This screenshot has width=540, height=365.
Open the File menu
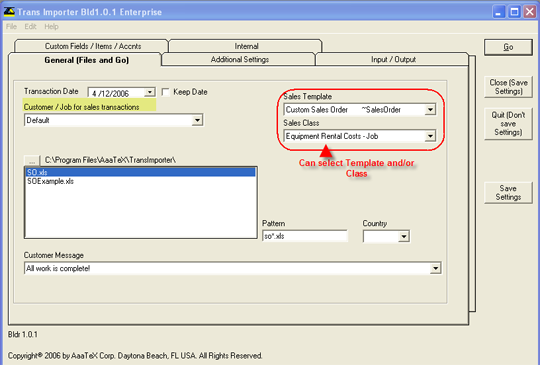pyautogui.click(x=11, y=27)
